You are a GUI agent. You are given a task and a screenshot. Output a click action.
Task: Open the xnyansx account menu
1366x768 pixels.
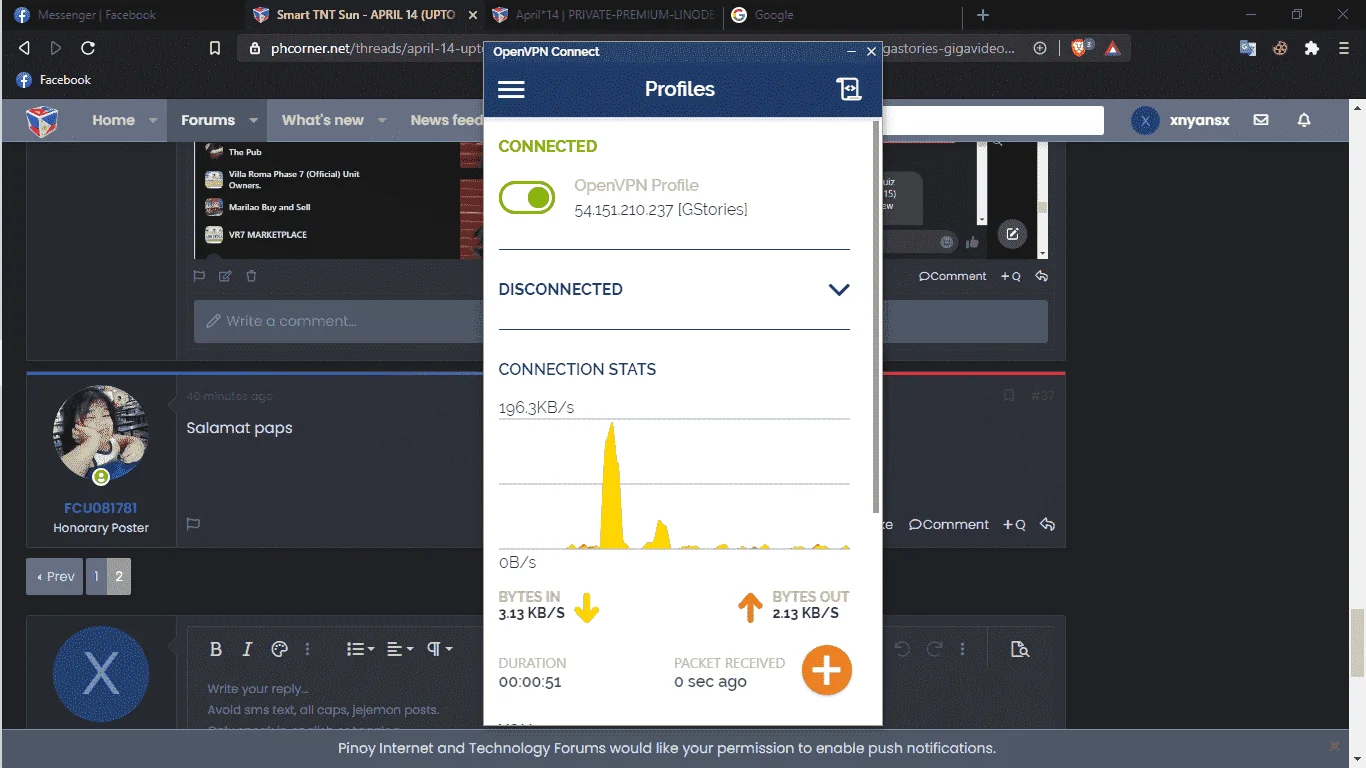point(1180,120)
